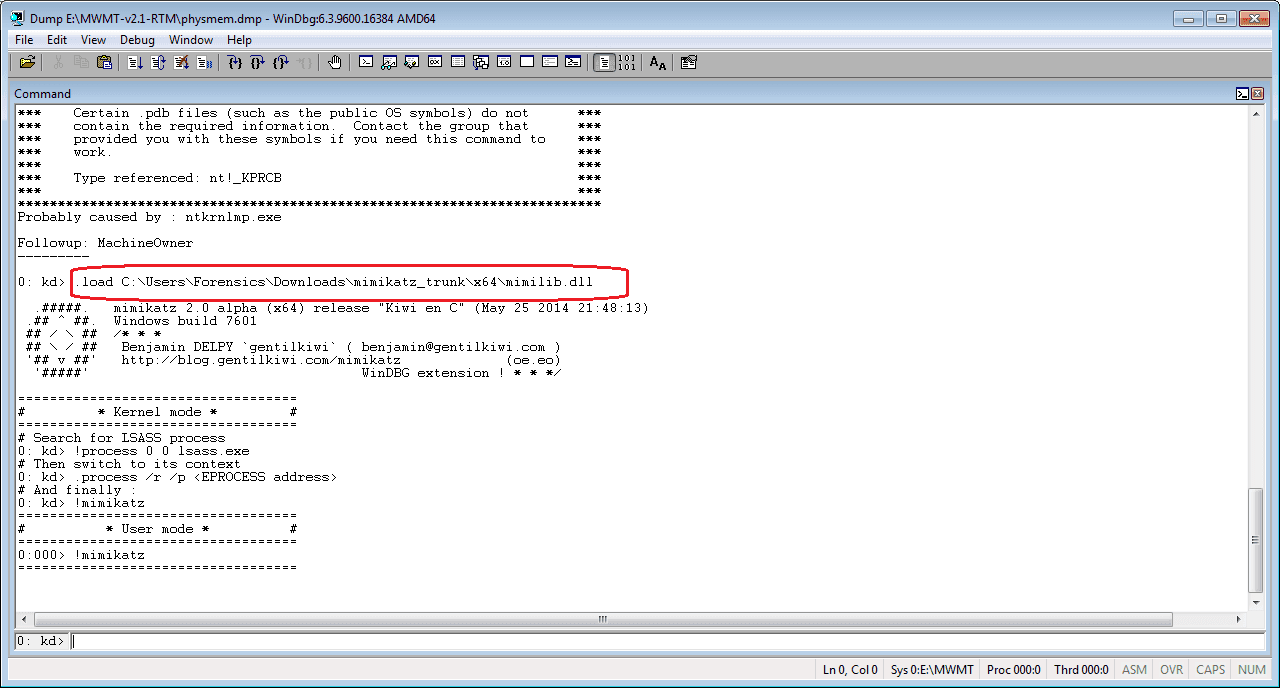The height and width of the screenshot is (688, 1280).
Task: Click the NUM status bar indicator
Action: click(x=1252, y=670)
